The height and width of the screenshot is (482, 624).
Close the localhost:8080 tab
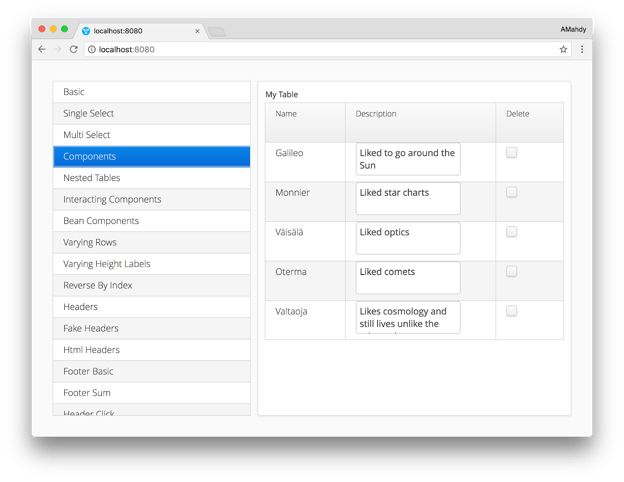tap(197, 31)
